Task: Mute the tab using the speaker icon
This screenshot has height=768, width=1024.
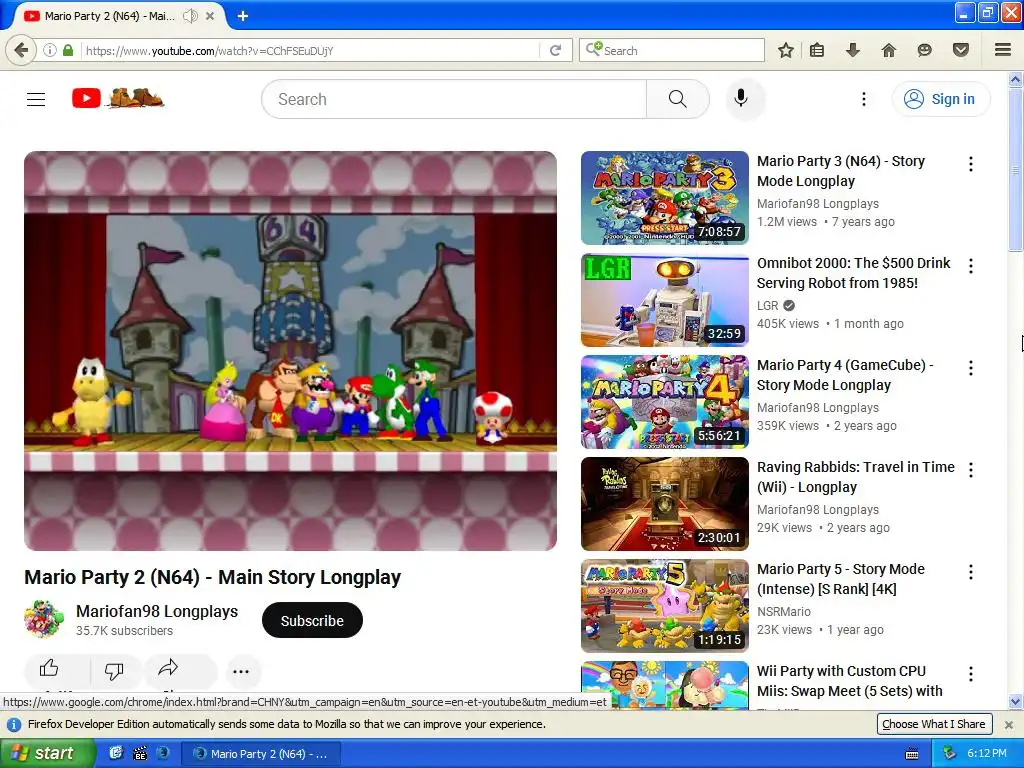Action: coord(190,16)
